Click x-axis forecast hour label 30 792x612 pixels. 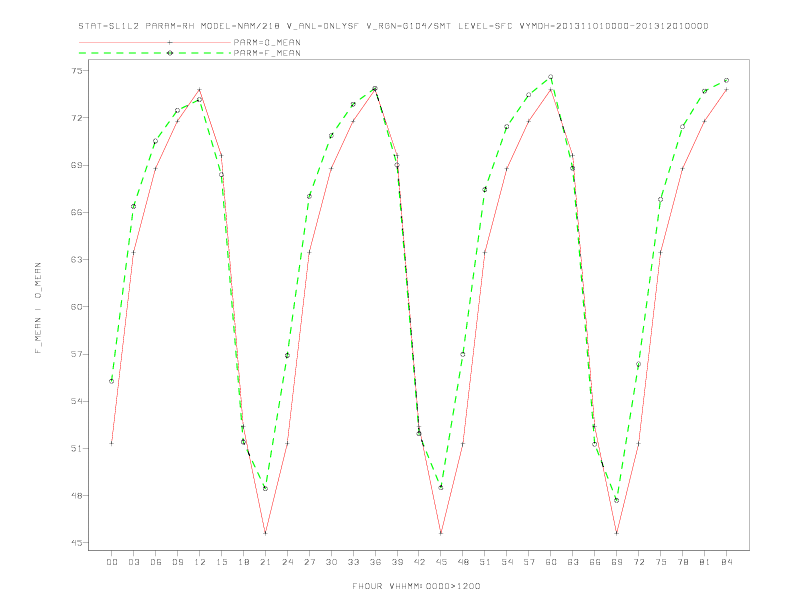coord(331,562)
